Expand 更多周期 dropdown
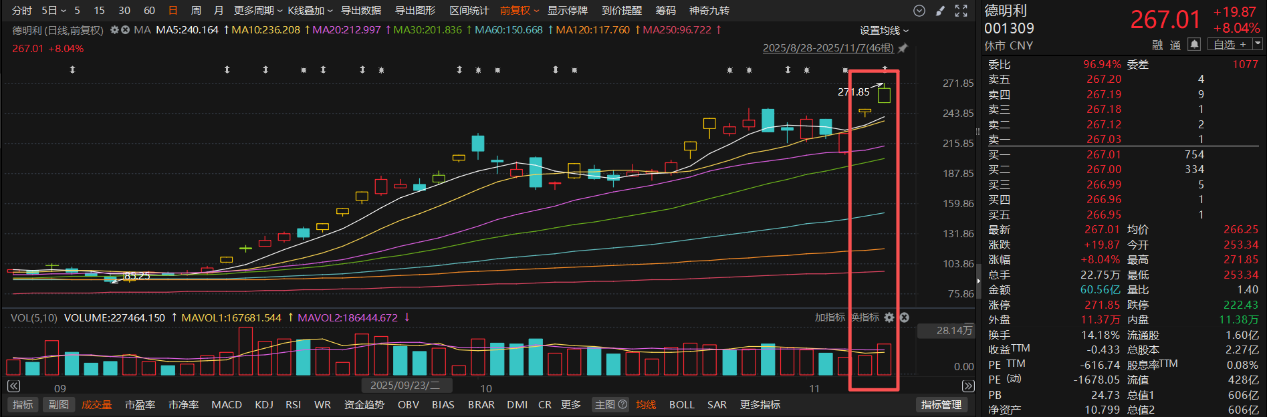The width and height of the screenshot is (1267, 417). point(258,10)
